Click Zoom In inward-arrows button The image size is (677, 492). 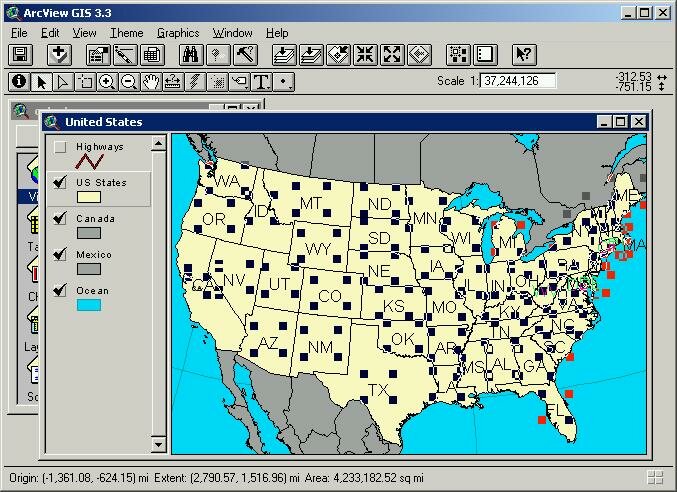pos(365,55)
